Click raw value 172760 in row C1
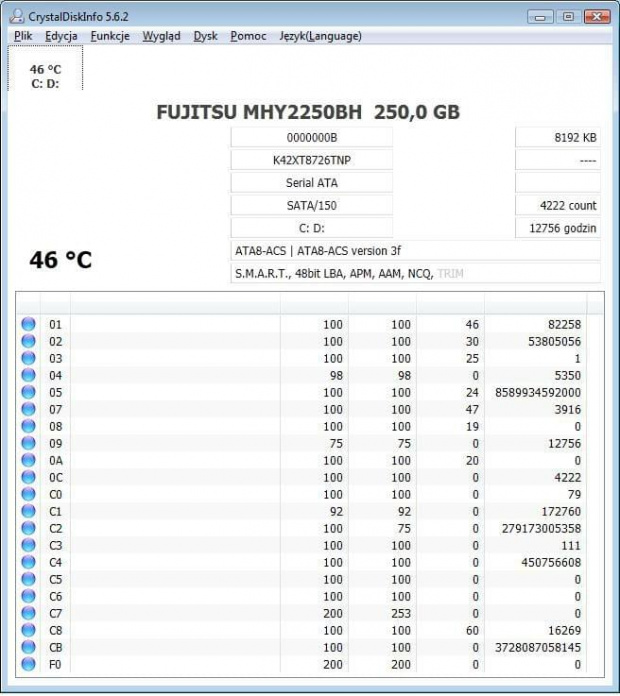Viewport: 620px width, 696px height. (561, 511)
